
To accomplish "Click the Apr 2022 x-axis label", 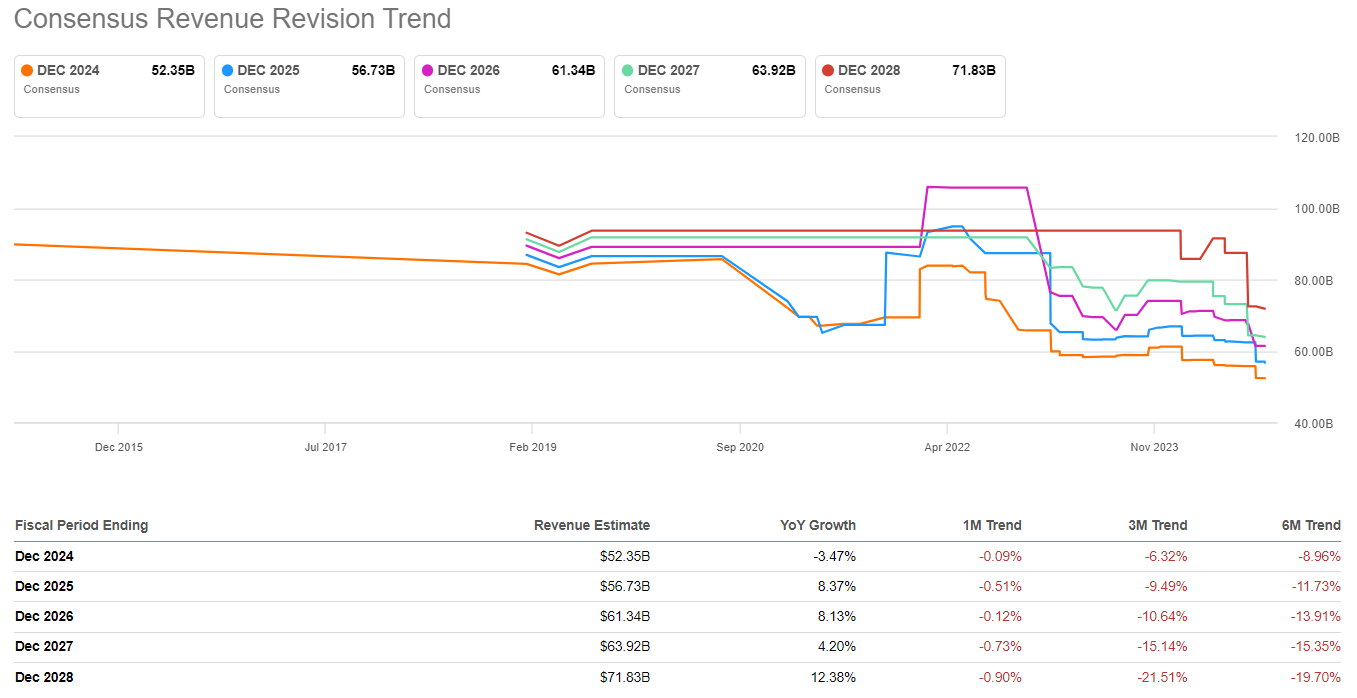I will [x=945, y=447].
